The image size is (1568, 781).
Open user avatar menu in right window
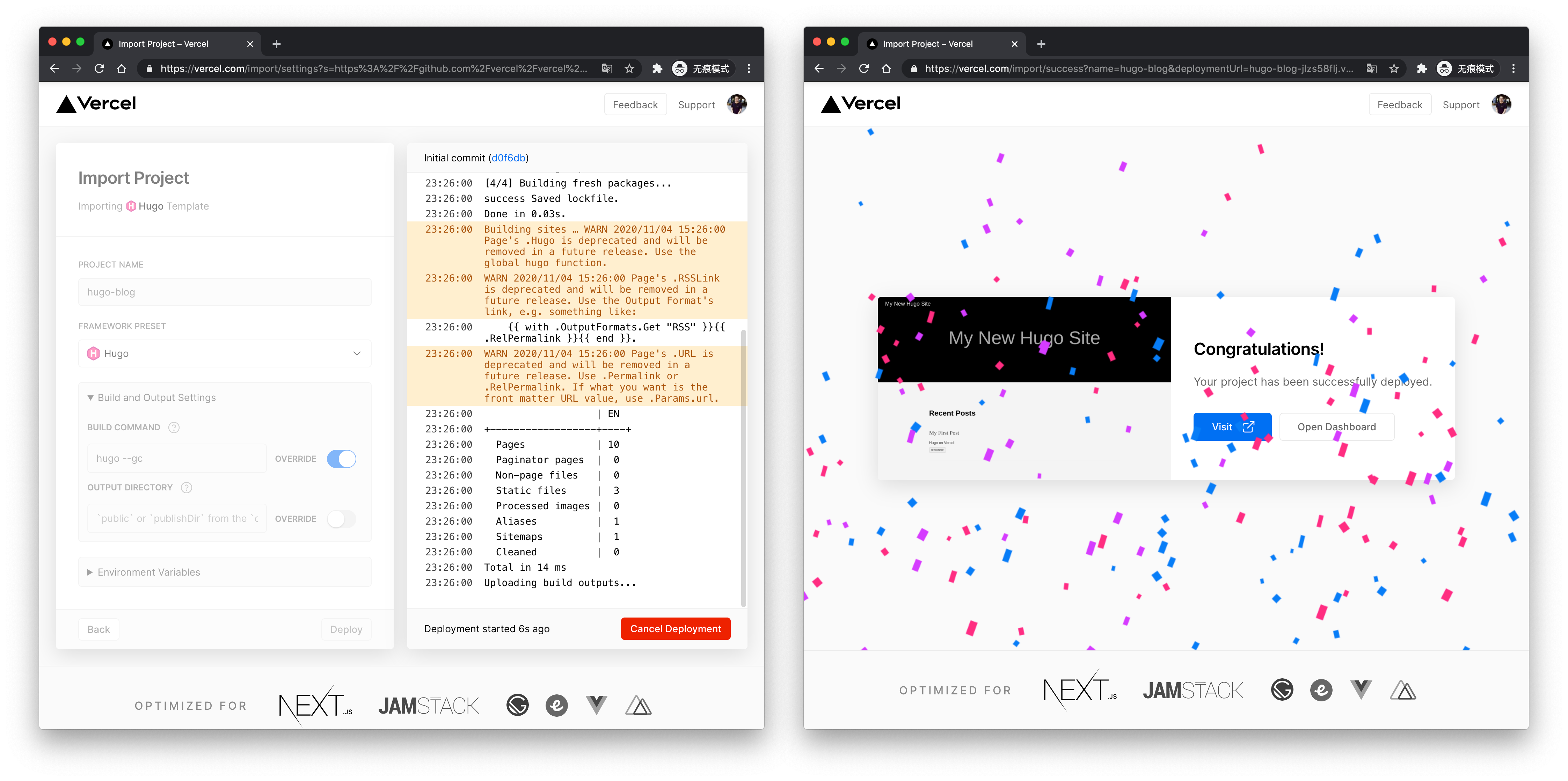pyautogui.click(x=1501, y=104)
